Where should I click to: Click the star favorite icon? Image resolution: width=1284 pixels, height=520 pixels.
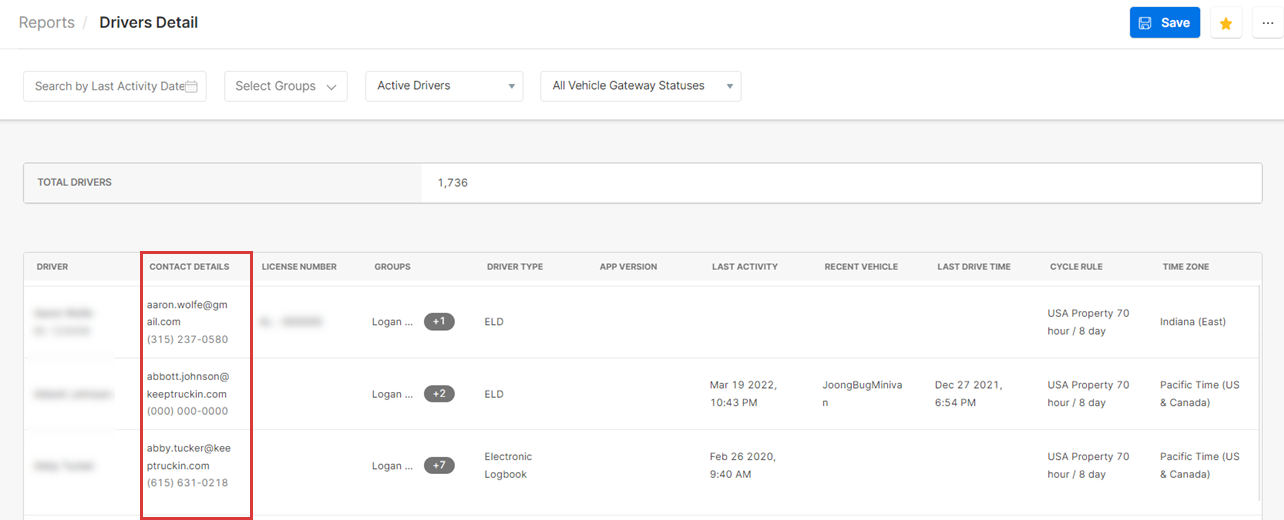(x=1226, y=23)
